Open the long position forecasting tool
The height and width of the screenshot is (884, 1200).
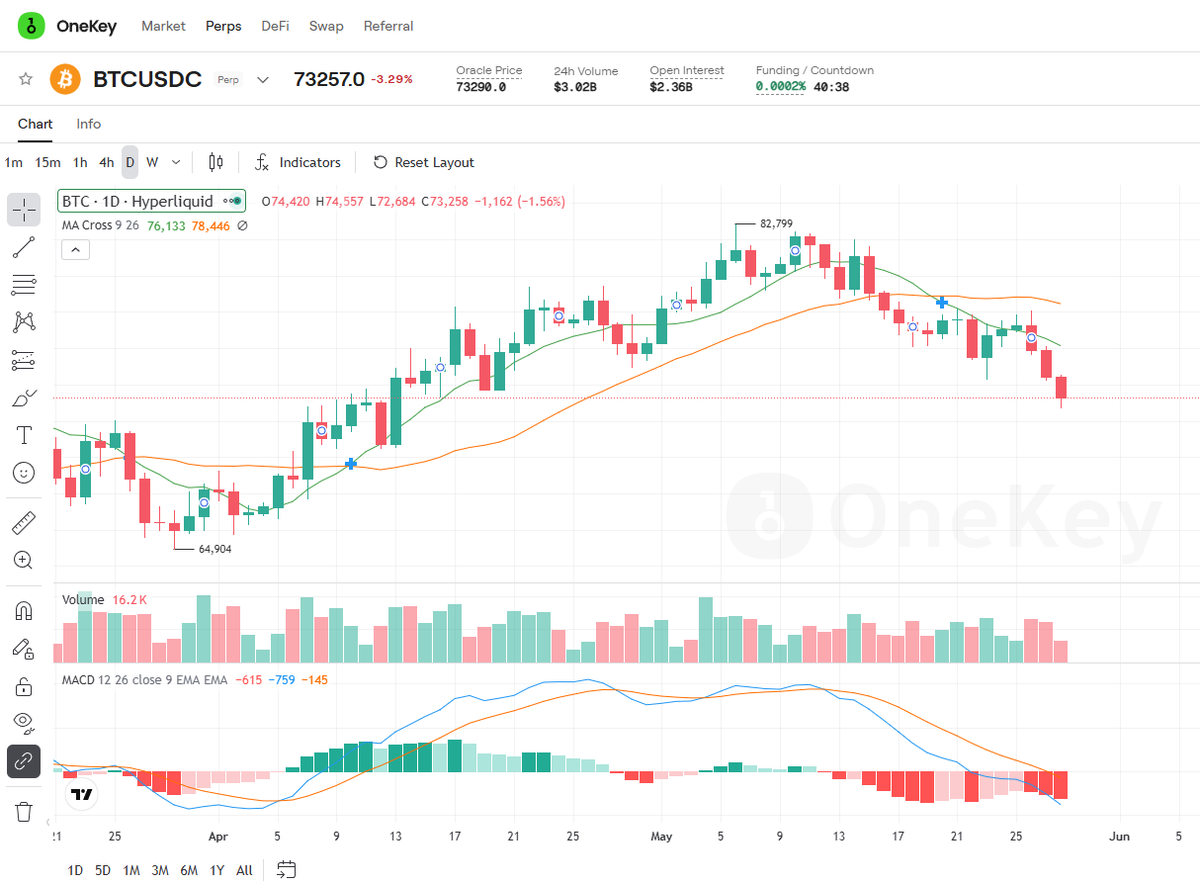(x=24, y=360)
